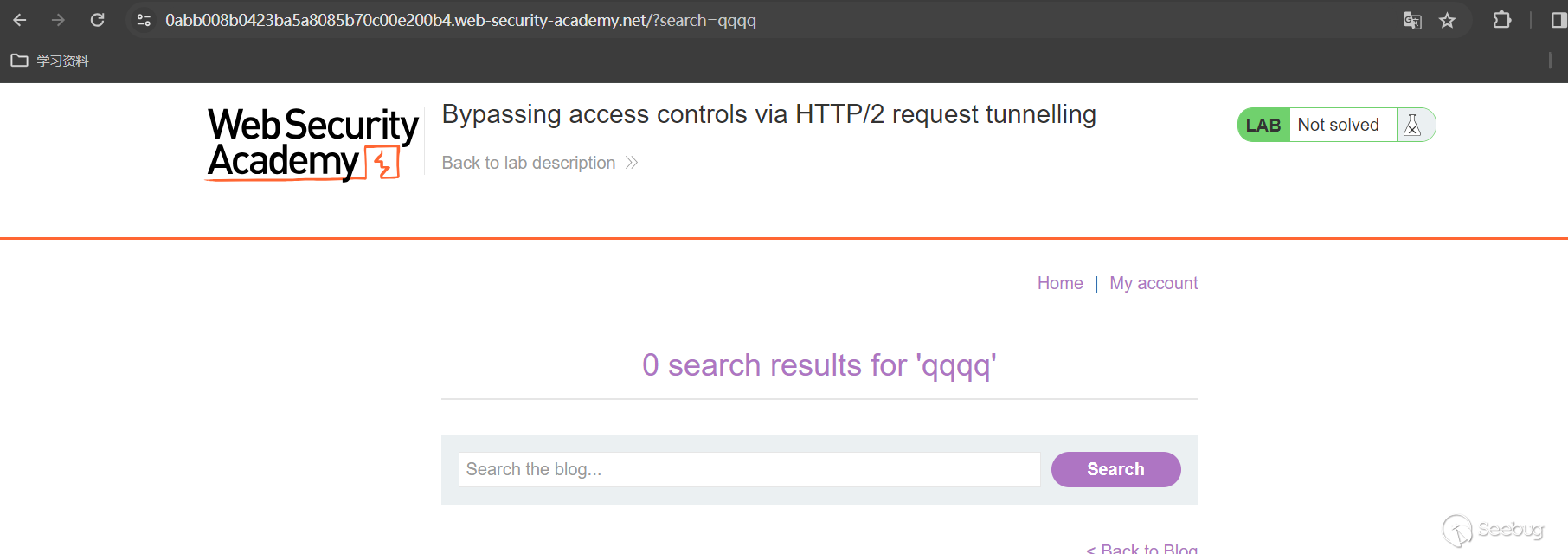The width and height of the screenshot is (1568, 554).
Task: Focus the Search the blog input field
Action: click(749, 469)
